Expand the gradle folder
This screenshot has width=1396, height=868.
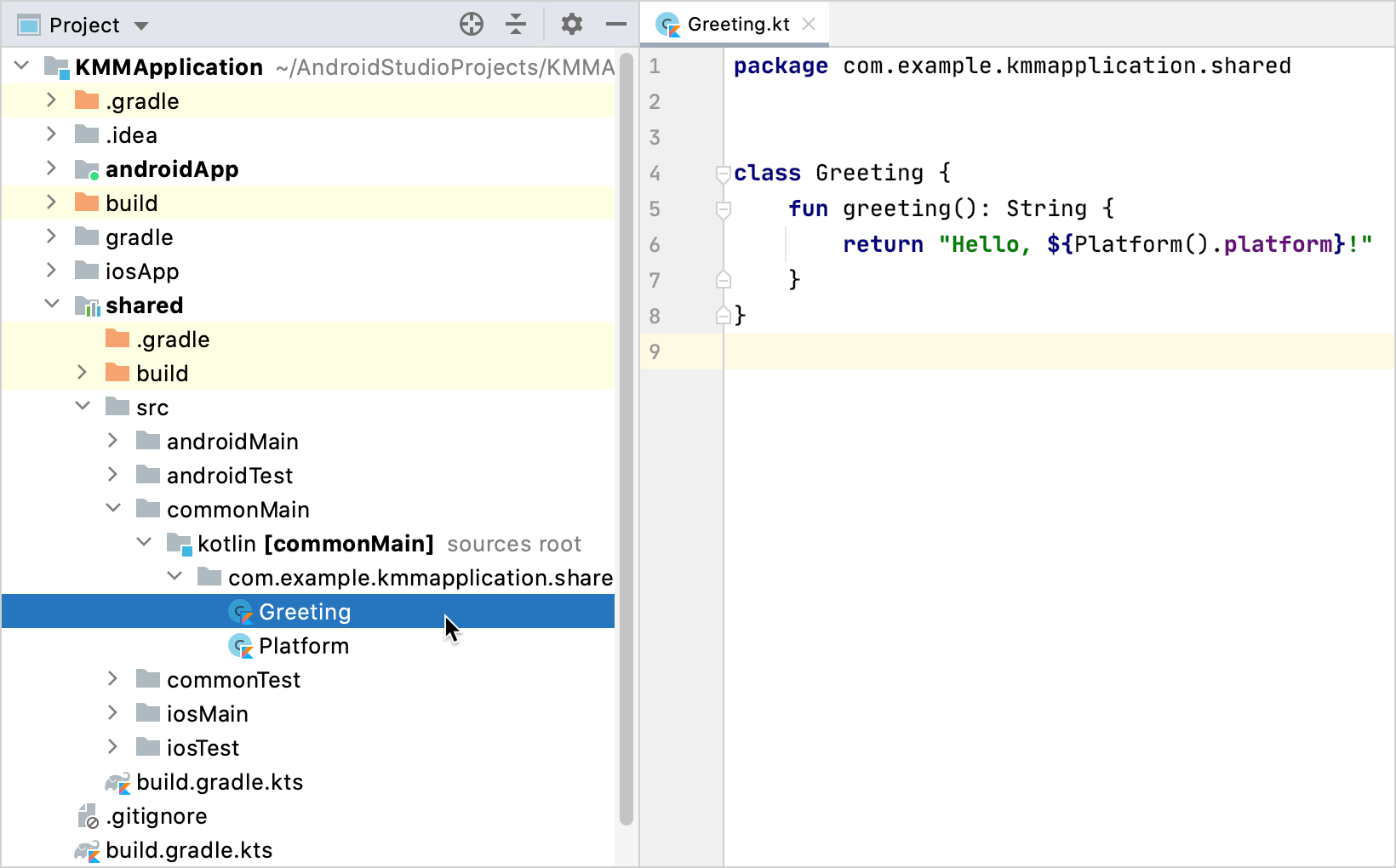tap(51, 237)
